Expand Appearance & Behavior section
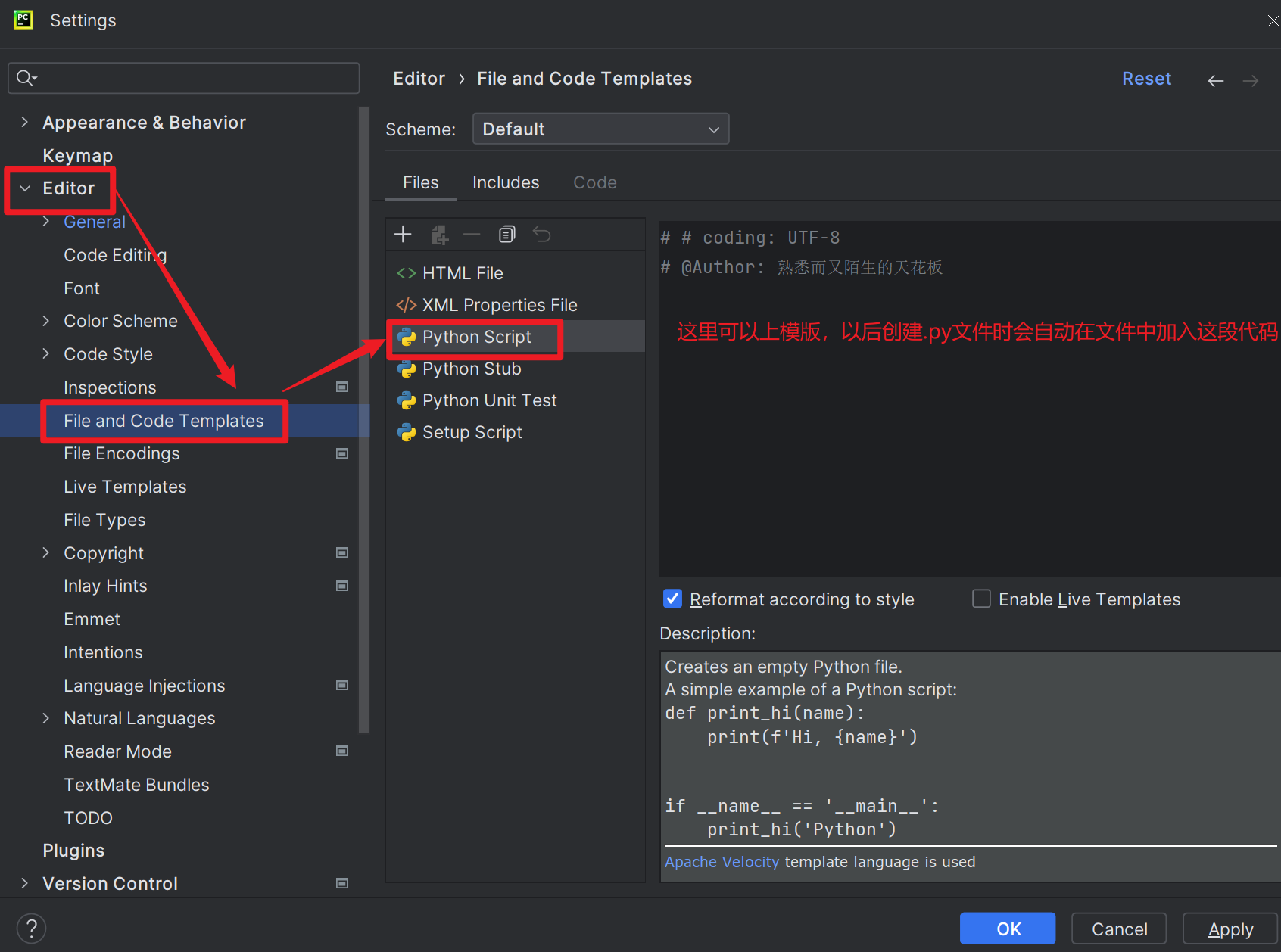This screenshot has height=952, width=1281. click(x=24, y=122)
